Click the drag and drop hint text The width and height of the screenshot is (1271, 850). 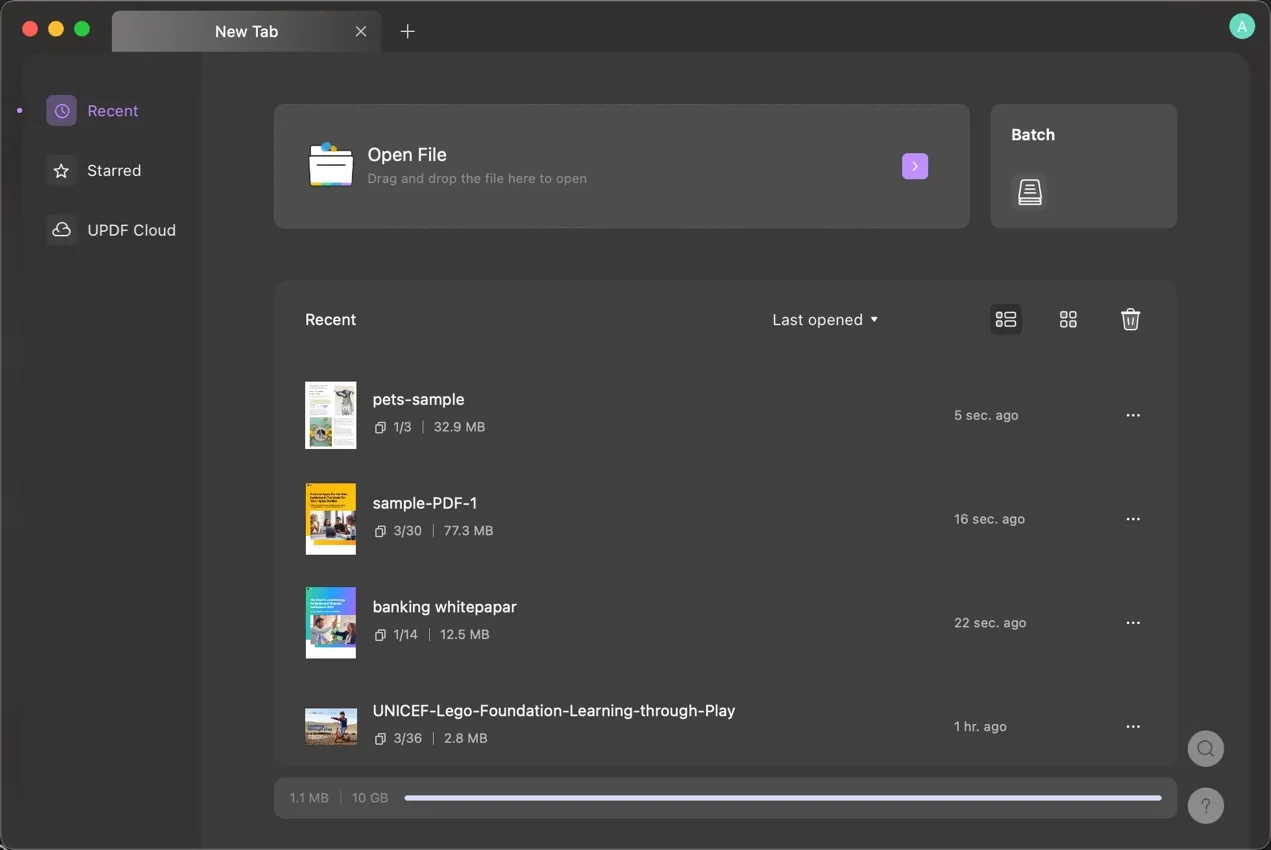pos(477,179)
